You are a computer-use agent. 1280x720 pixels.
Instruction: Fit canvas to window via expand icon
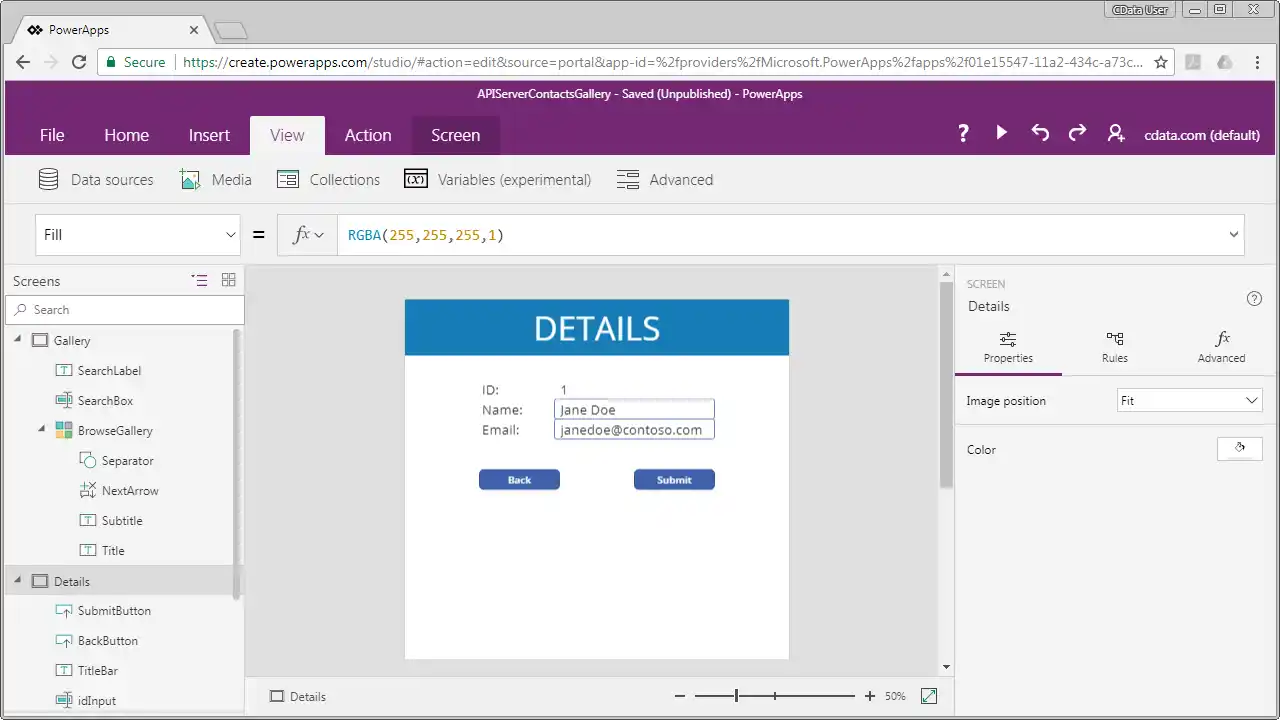click(x=928, y=695)
